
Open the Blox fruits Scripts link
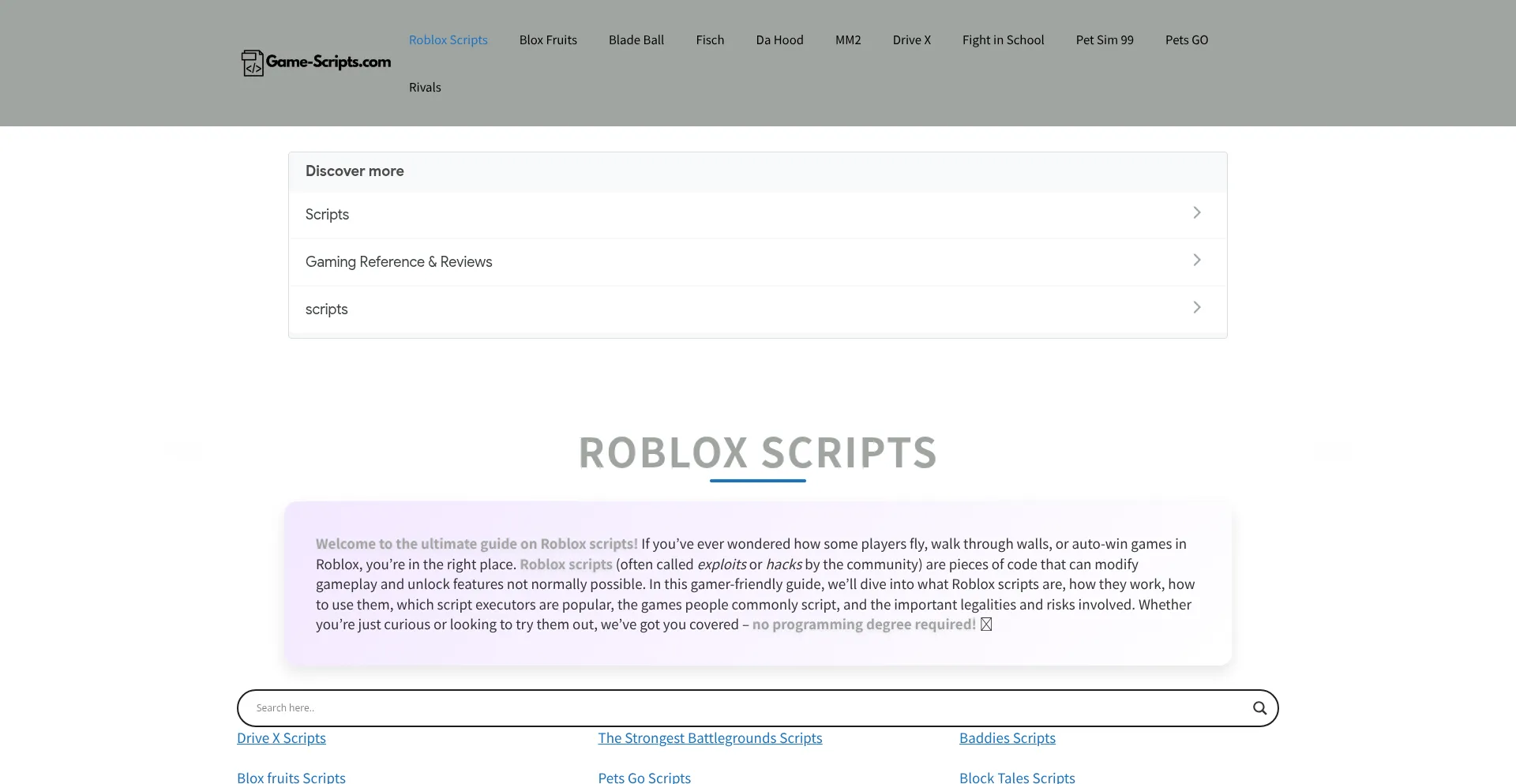pyautogui.click(x=291, y=778)
